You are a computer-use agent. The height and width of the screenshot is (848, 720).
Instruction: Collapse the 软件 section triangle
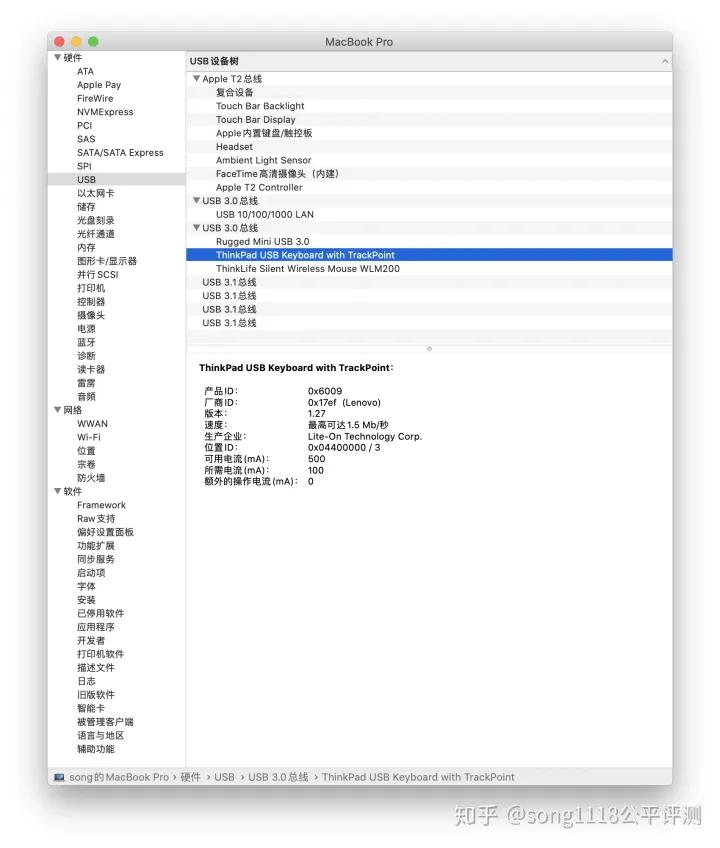57,491
